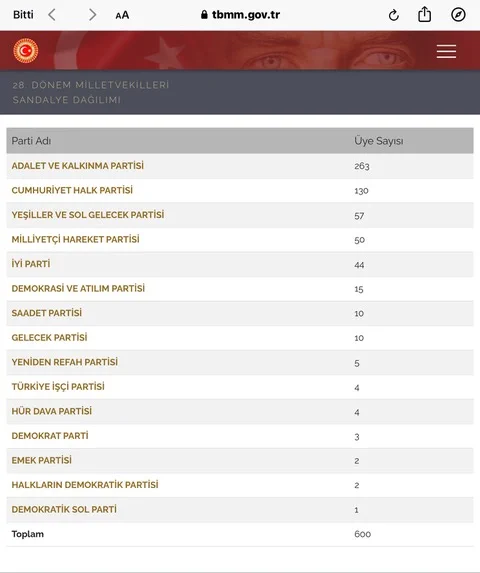Open the share sheet icon
Screen dimensions: 480x573
pos(424,15)
